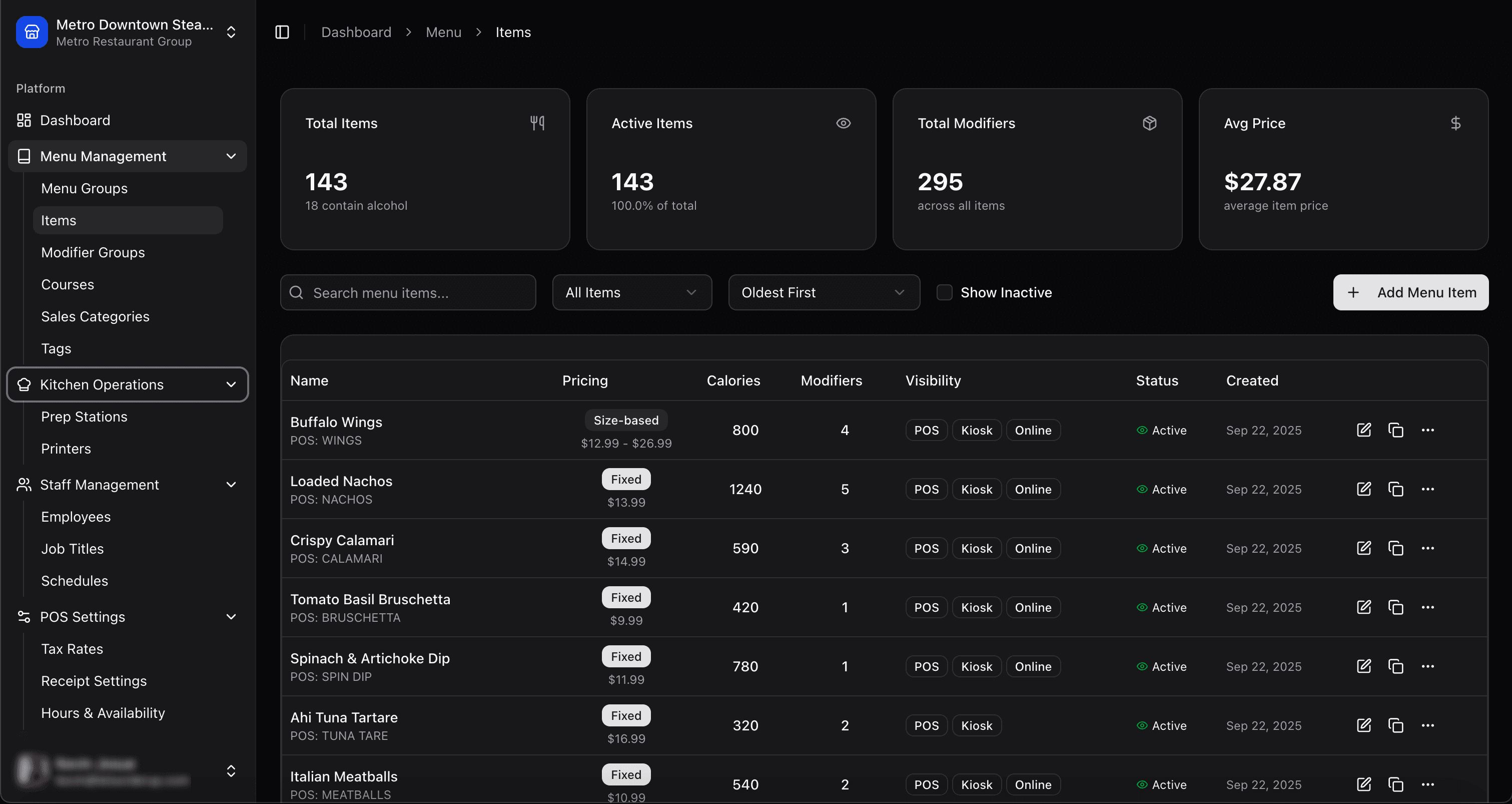The height and width of the screenshot is (804, 1512).
Task: Navigate to Menu via breadcrumb
Action: [x=443, y=32]
